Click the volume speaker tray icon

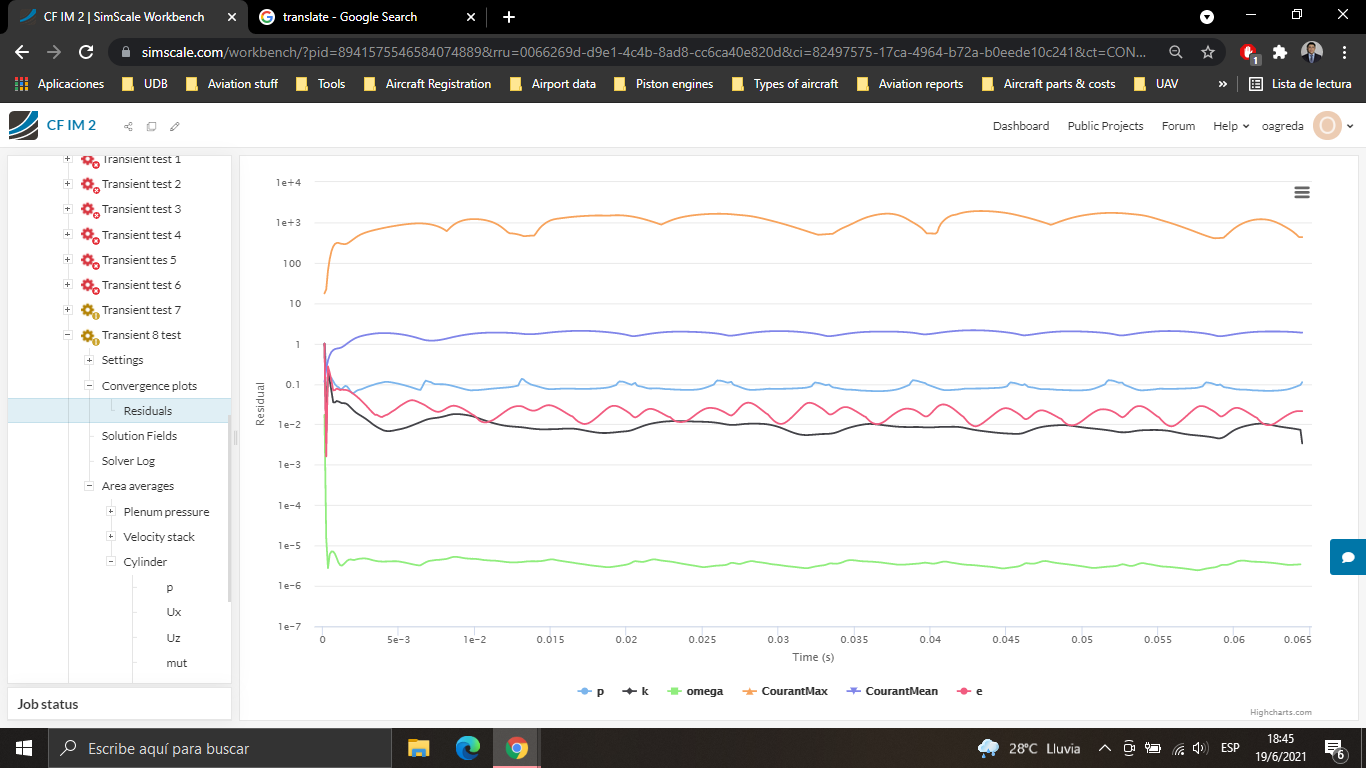tap(1201, 748)
